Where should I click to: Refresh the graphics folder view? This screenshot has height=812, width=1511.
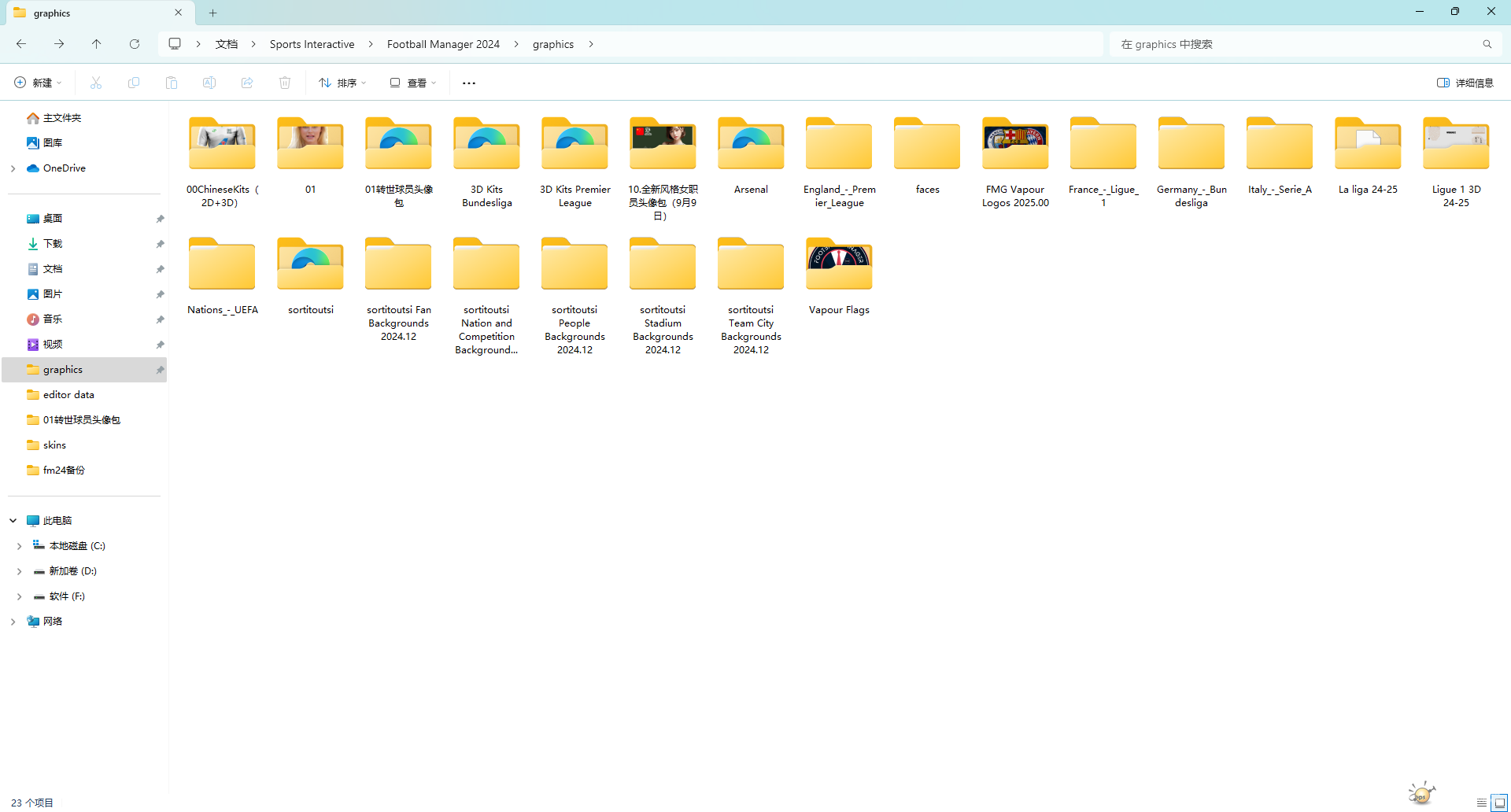point(135,44)
